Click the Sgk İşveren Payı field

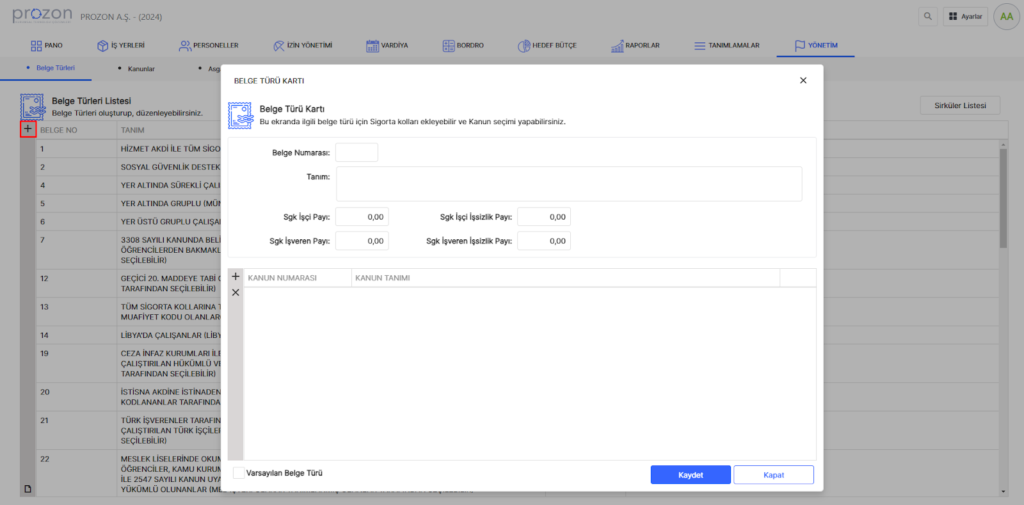point(362,240)
